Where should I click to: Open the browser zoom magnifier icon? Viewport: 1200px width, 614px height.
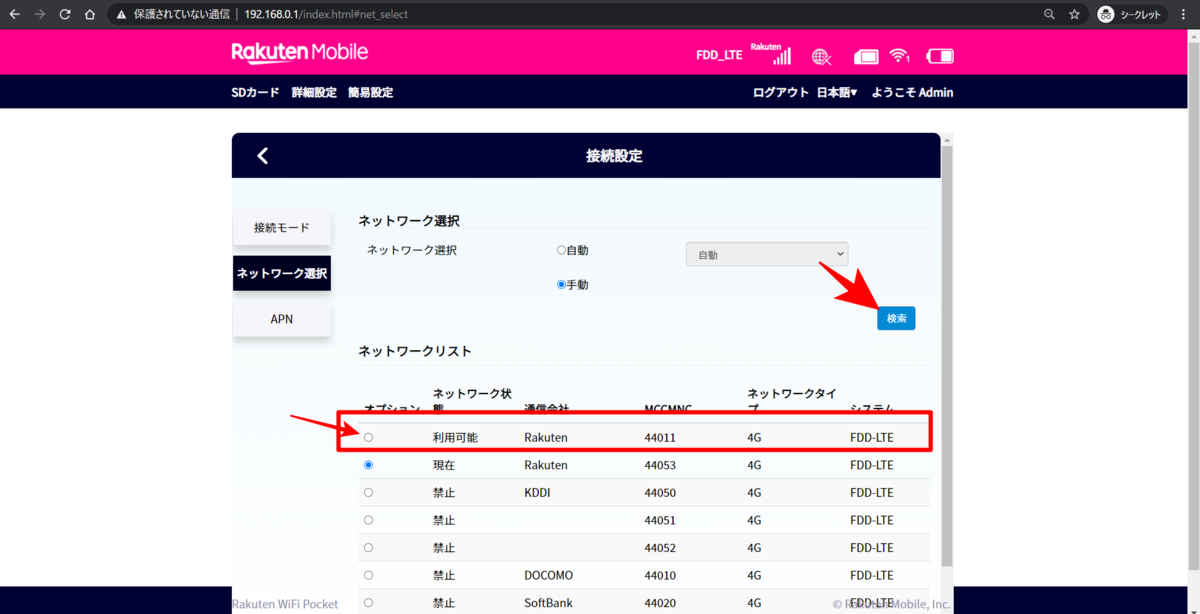click(1049, 14)
